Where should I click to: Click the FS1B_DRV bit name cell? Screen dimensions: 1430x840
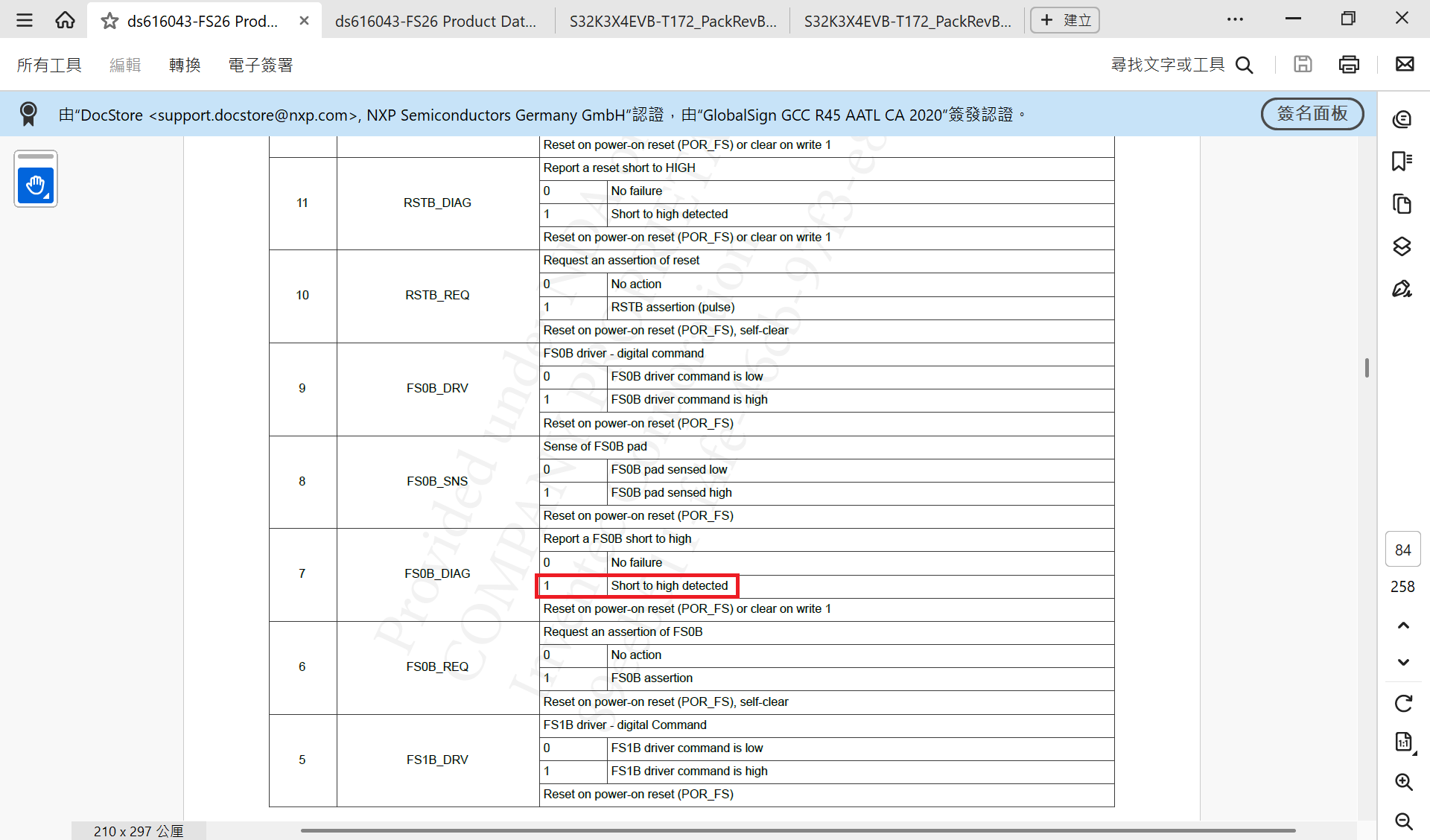(437, 760)
